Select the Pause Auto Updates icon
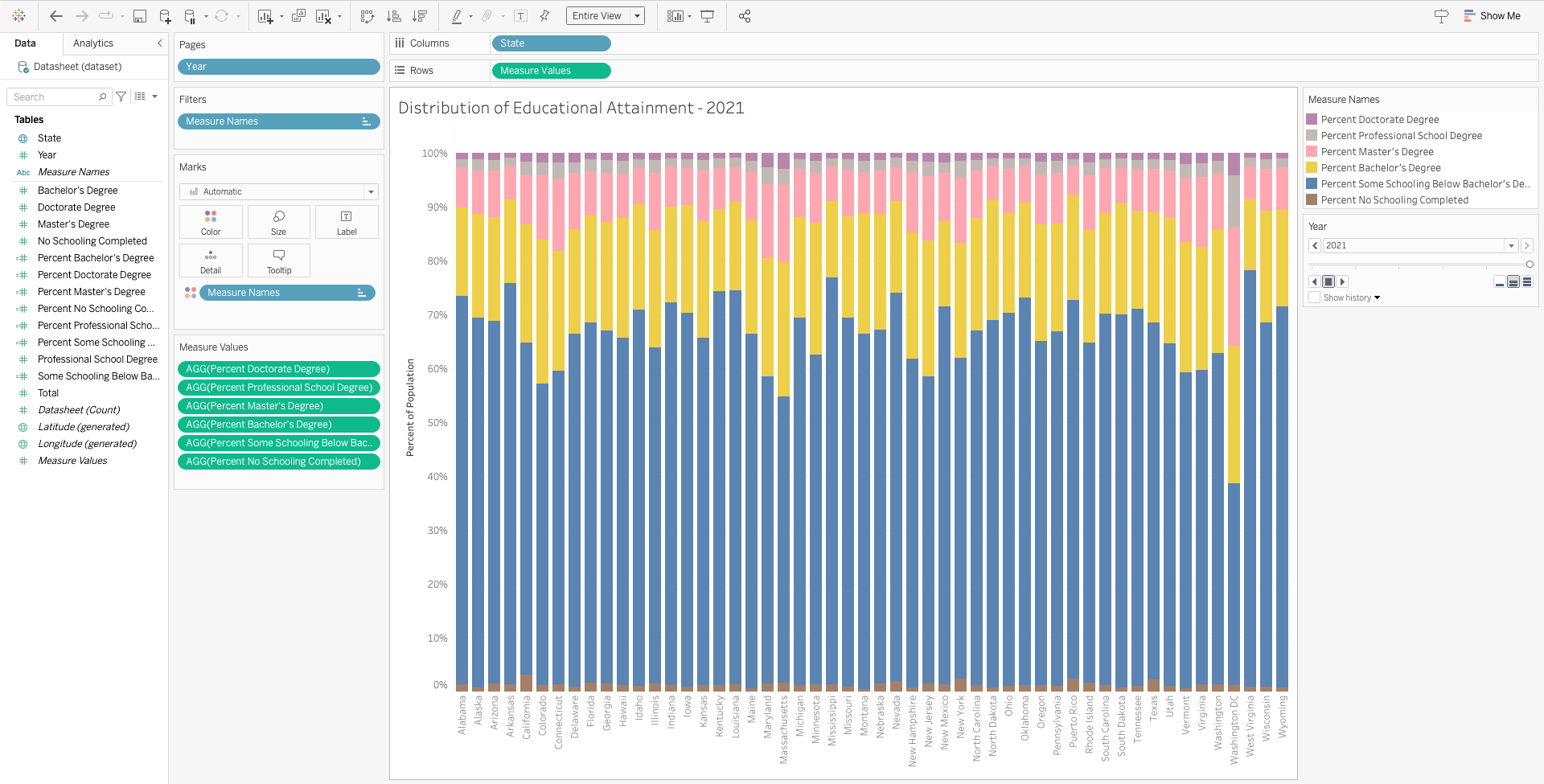Screen dimensions: 1544x784 (191, 16)
